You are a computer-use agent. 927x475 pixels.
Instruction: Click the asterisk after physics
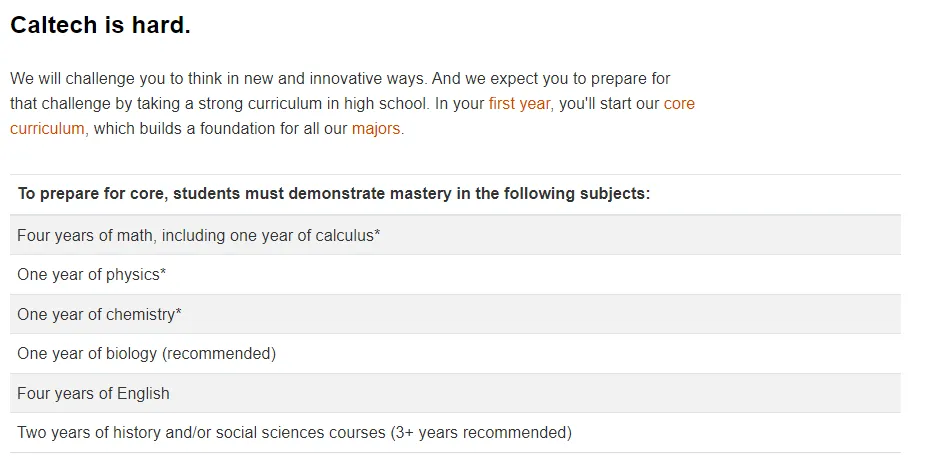tap(163, 272)
